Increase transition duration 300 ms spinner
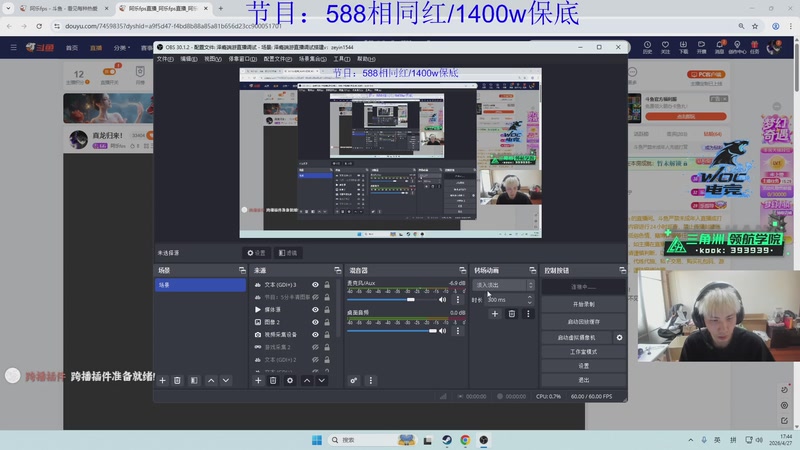 click(530, 297)
